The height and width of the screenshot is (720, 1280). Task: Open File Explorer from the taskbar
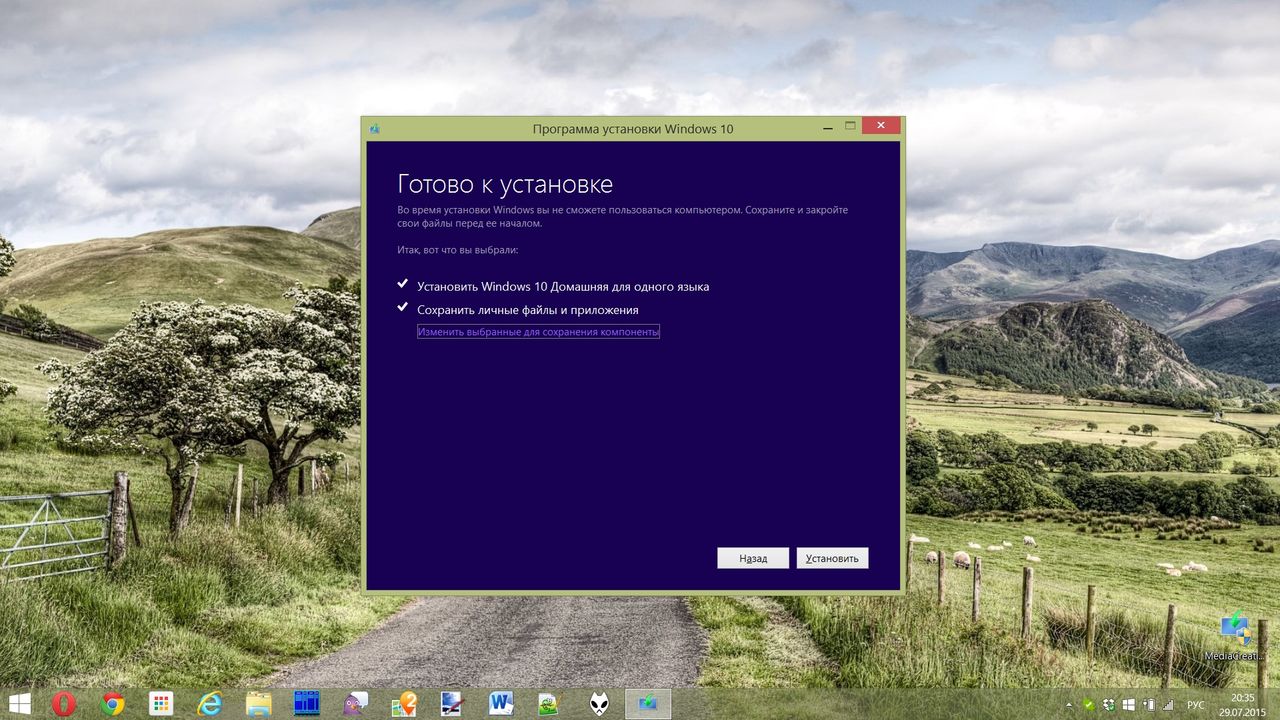point(258,704)
